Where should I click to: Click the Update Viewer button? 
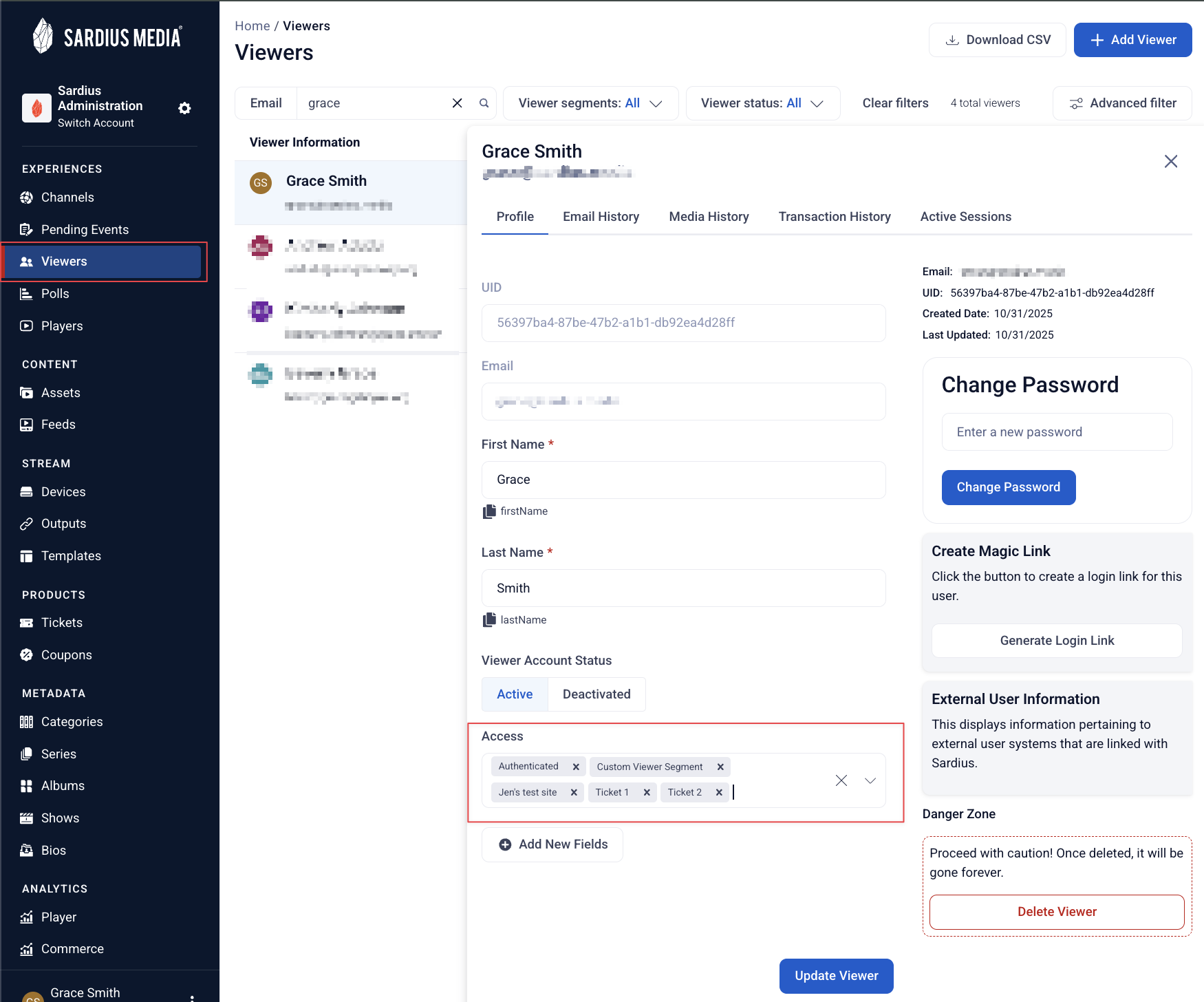(837, 976)
